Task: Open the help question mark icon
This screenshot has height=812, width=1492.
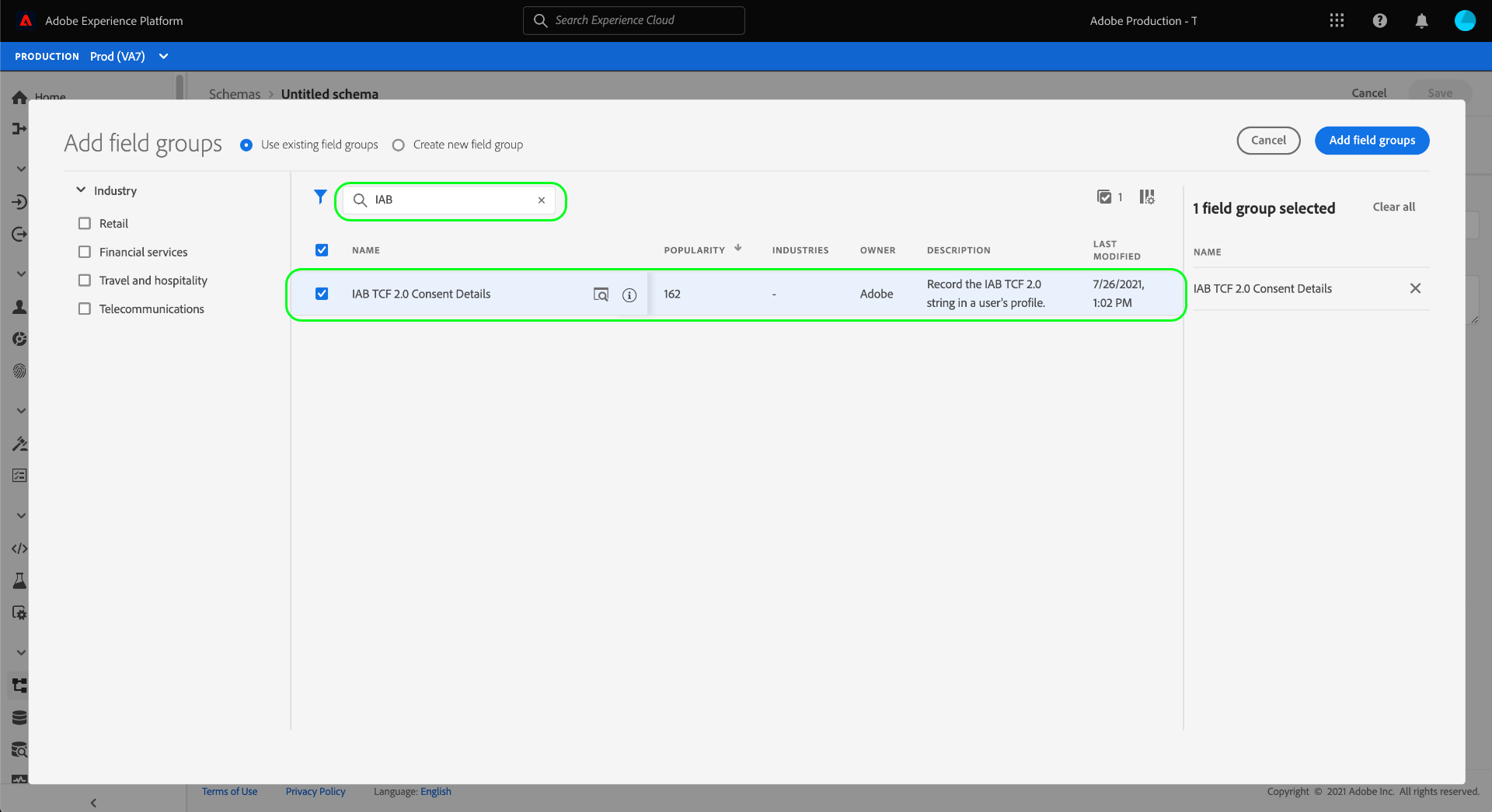Action: point(1379,21)
